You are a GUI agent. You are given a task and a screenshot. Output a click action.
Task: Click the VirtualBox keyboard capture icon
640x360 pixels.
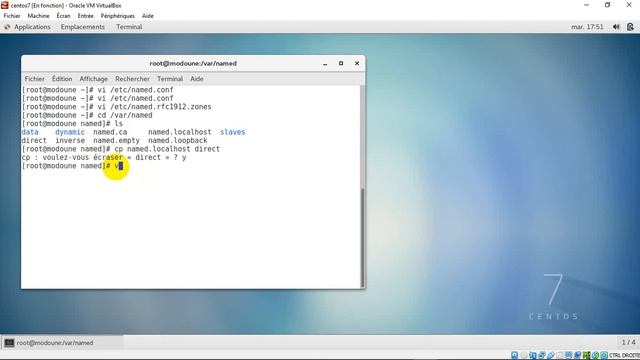604,356
